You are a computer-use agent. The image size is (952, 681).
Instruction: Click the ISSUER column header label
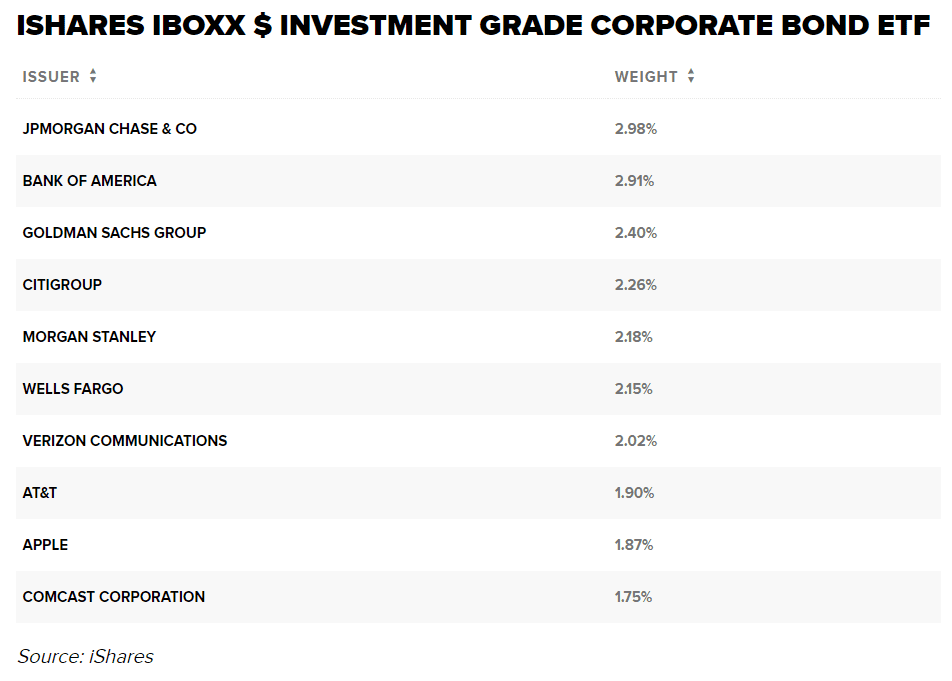click(x=51, y=77)
